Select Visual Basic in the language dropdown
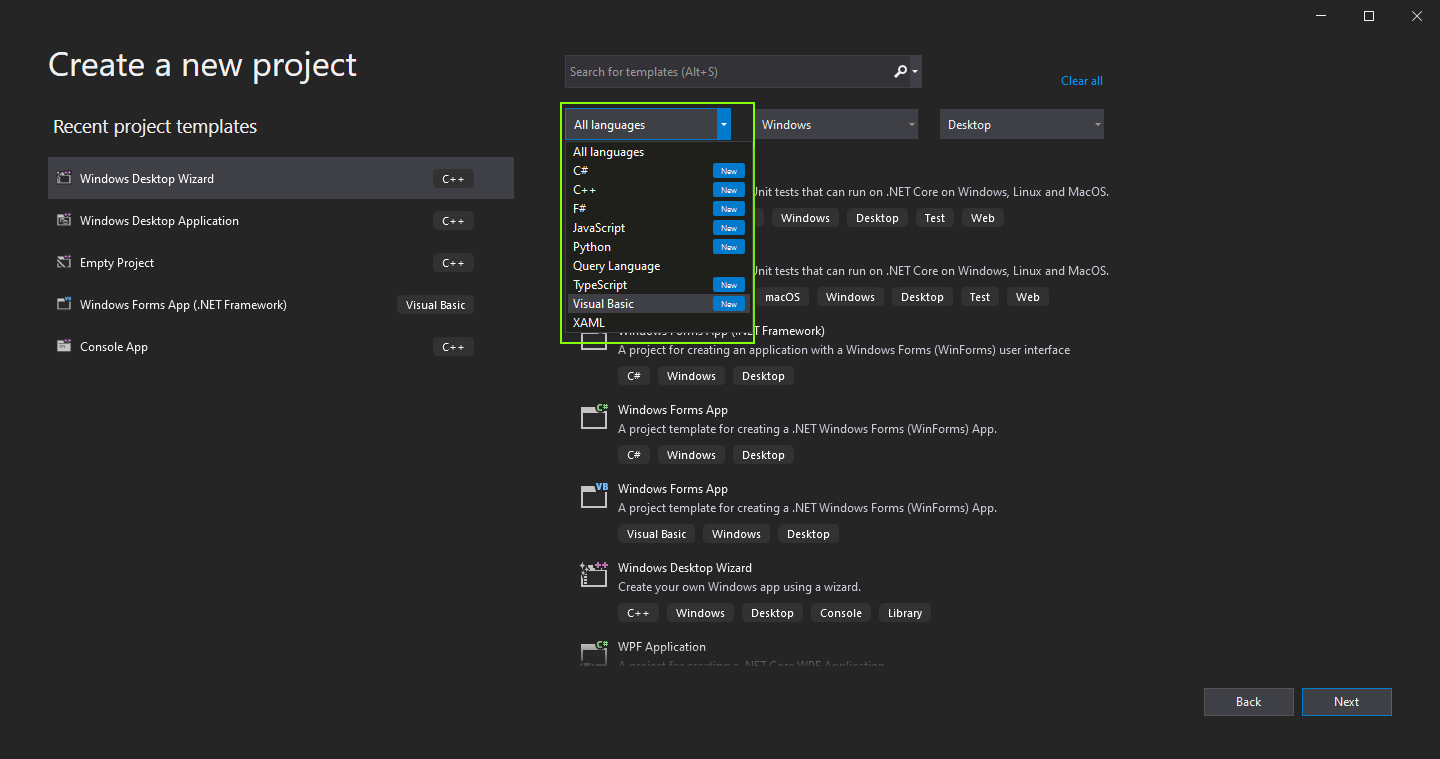 coord(657,304)
